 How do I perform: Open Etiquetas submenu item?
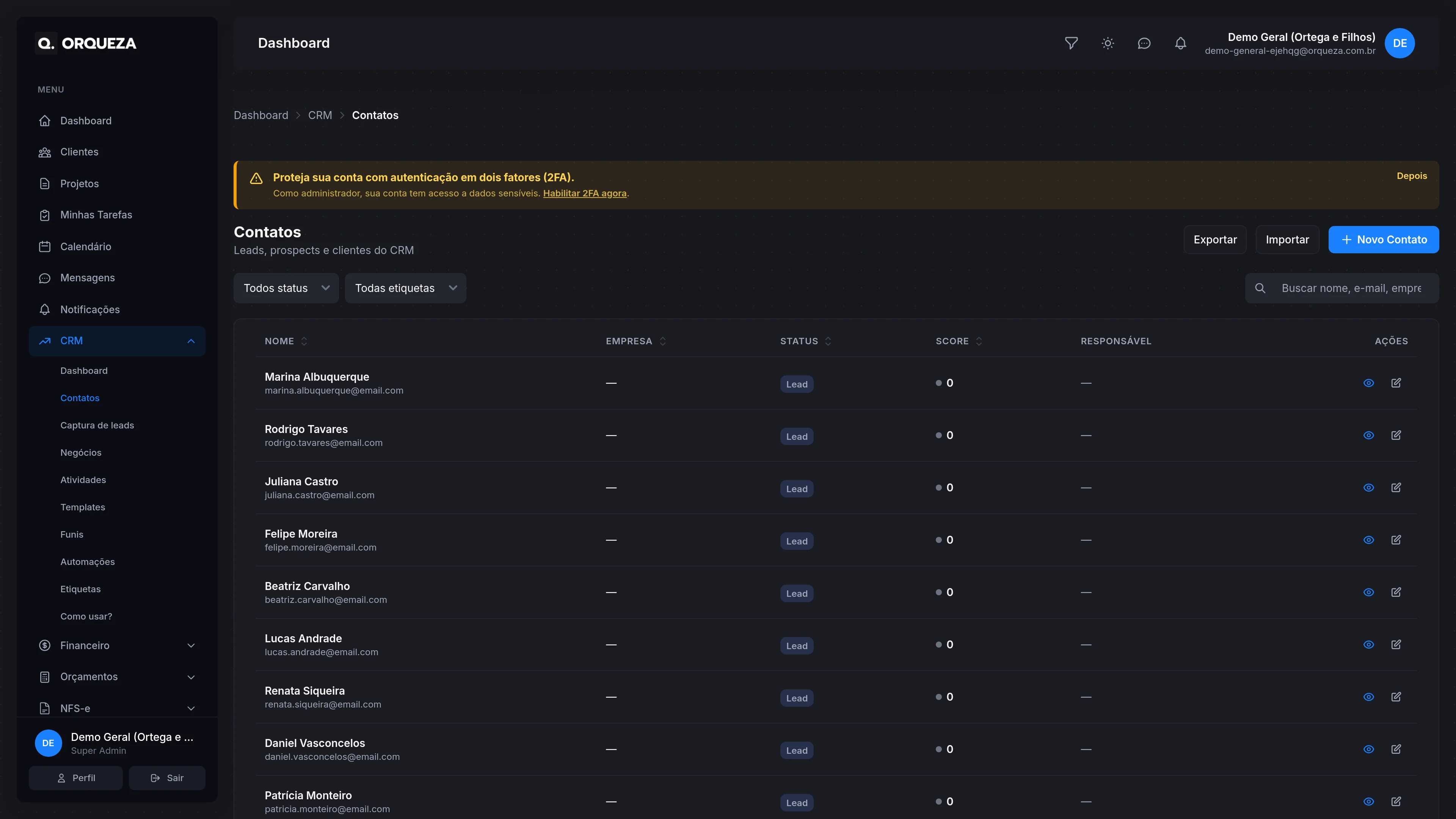(80, 589)
